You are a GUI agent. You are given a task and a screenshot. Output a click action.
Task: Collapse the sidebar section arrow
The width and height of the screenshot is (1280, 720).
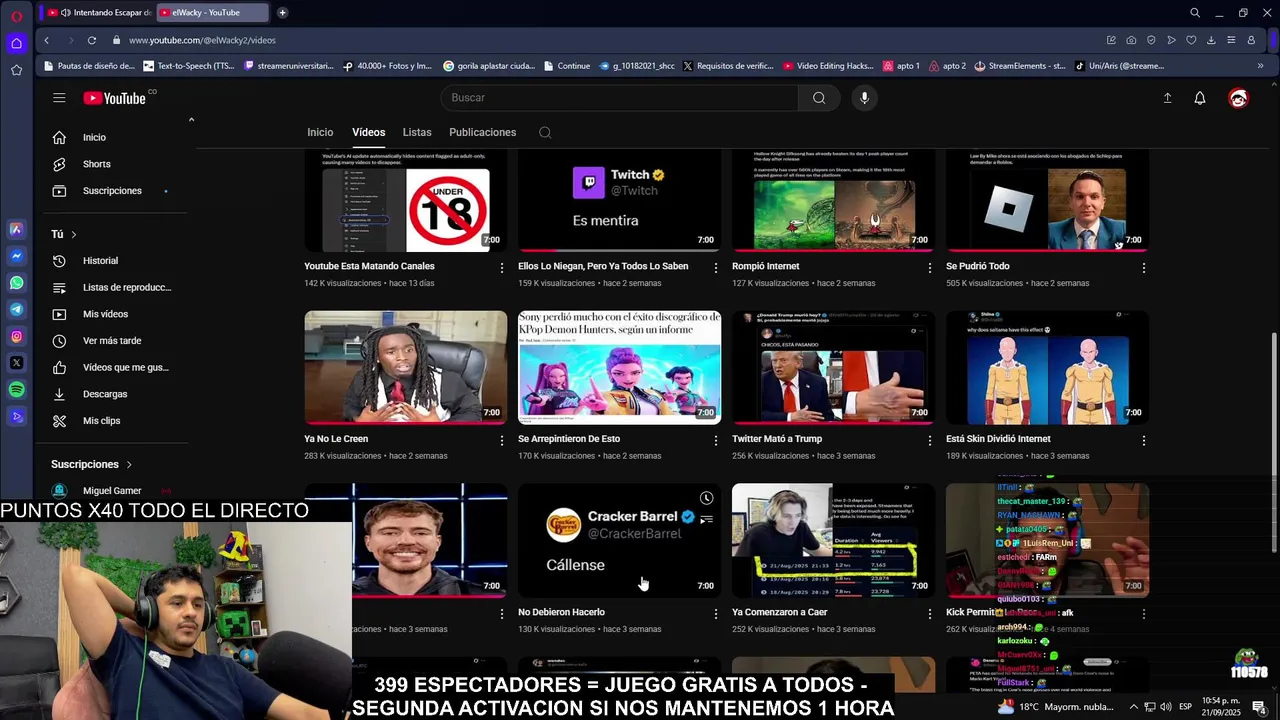click(x=191, y=120)
